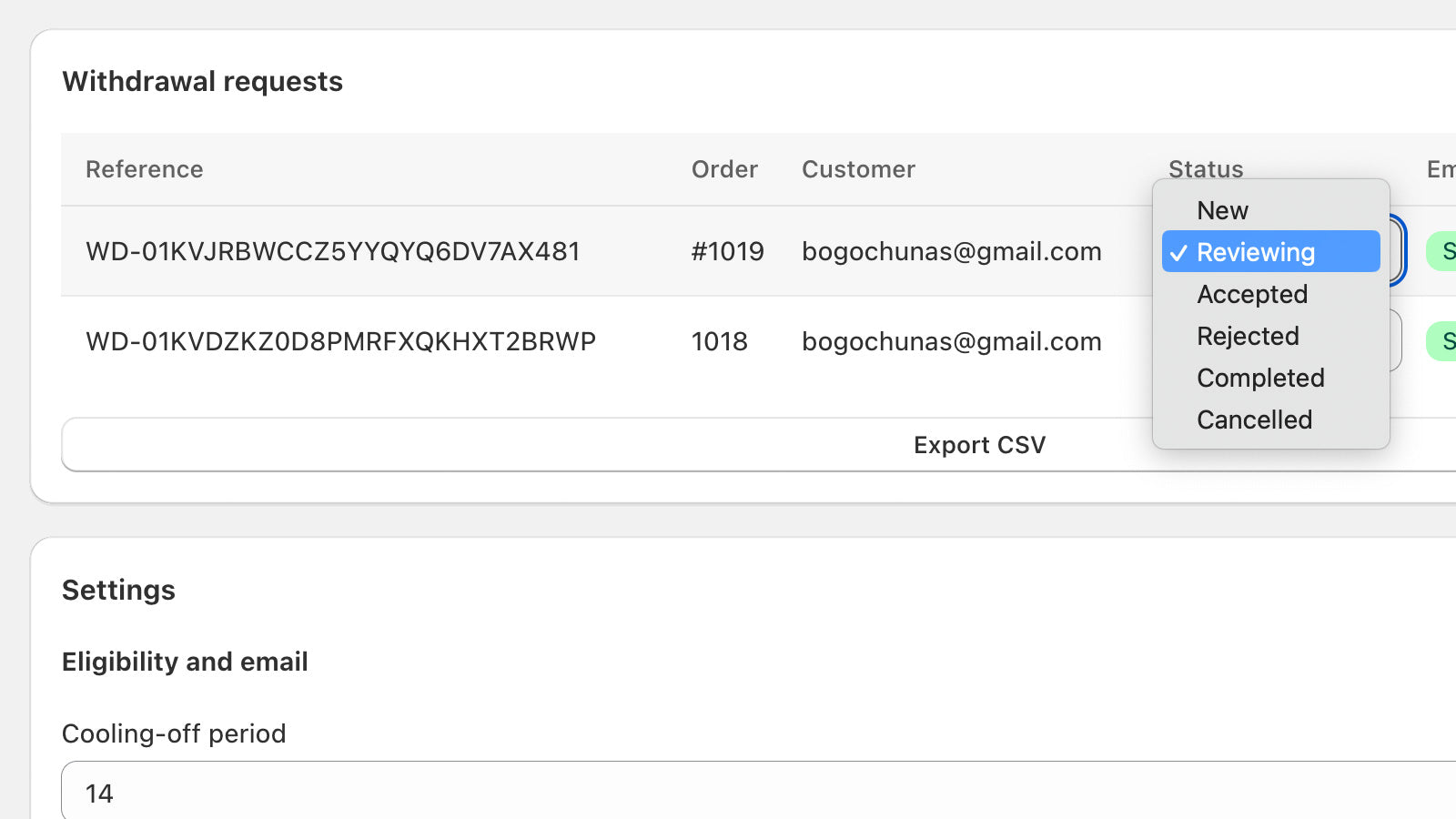
Task: Click reference WD-01KVJRBWCCZ5YYQYQ6DV7AX481
Action: tap(333, 251)
